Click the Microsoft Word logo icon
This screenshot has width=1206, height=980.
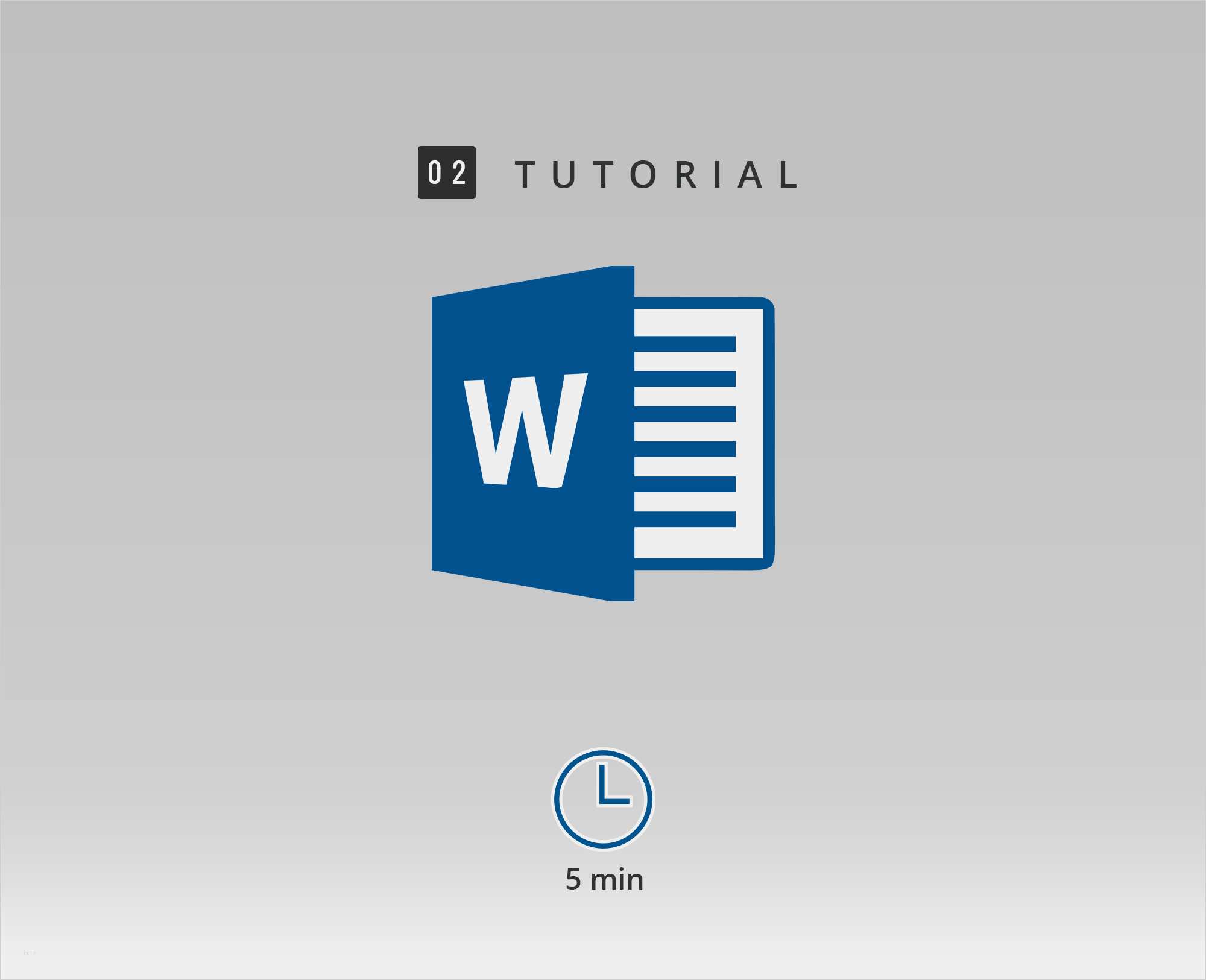coord(603,433)
